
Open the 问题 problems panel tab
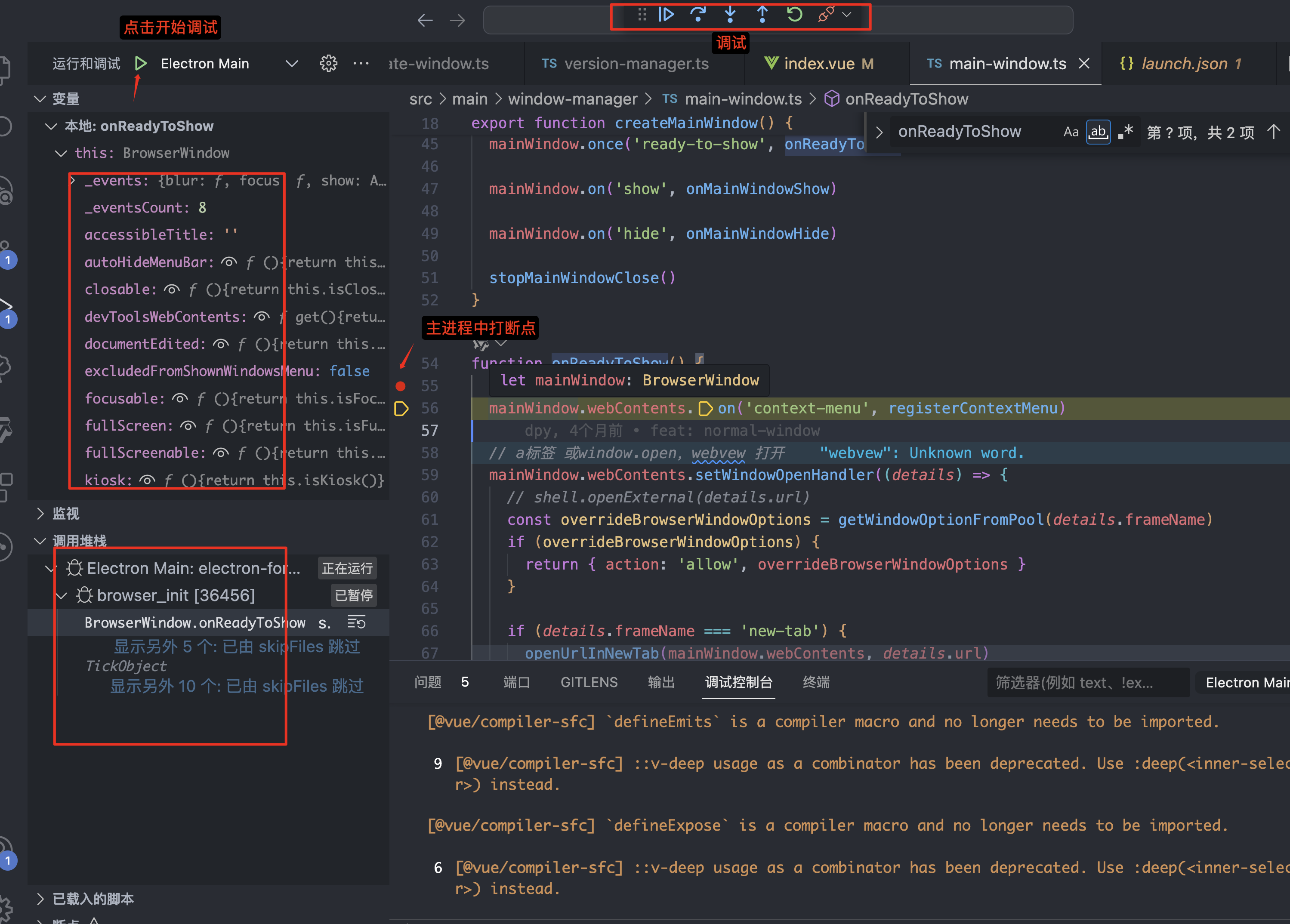point(428,682)
